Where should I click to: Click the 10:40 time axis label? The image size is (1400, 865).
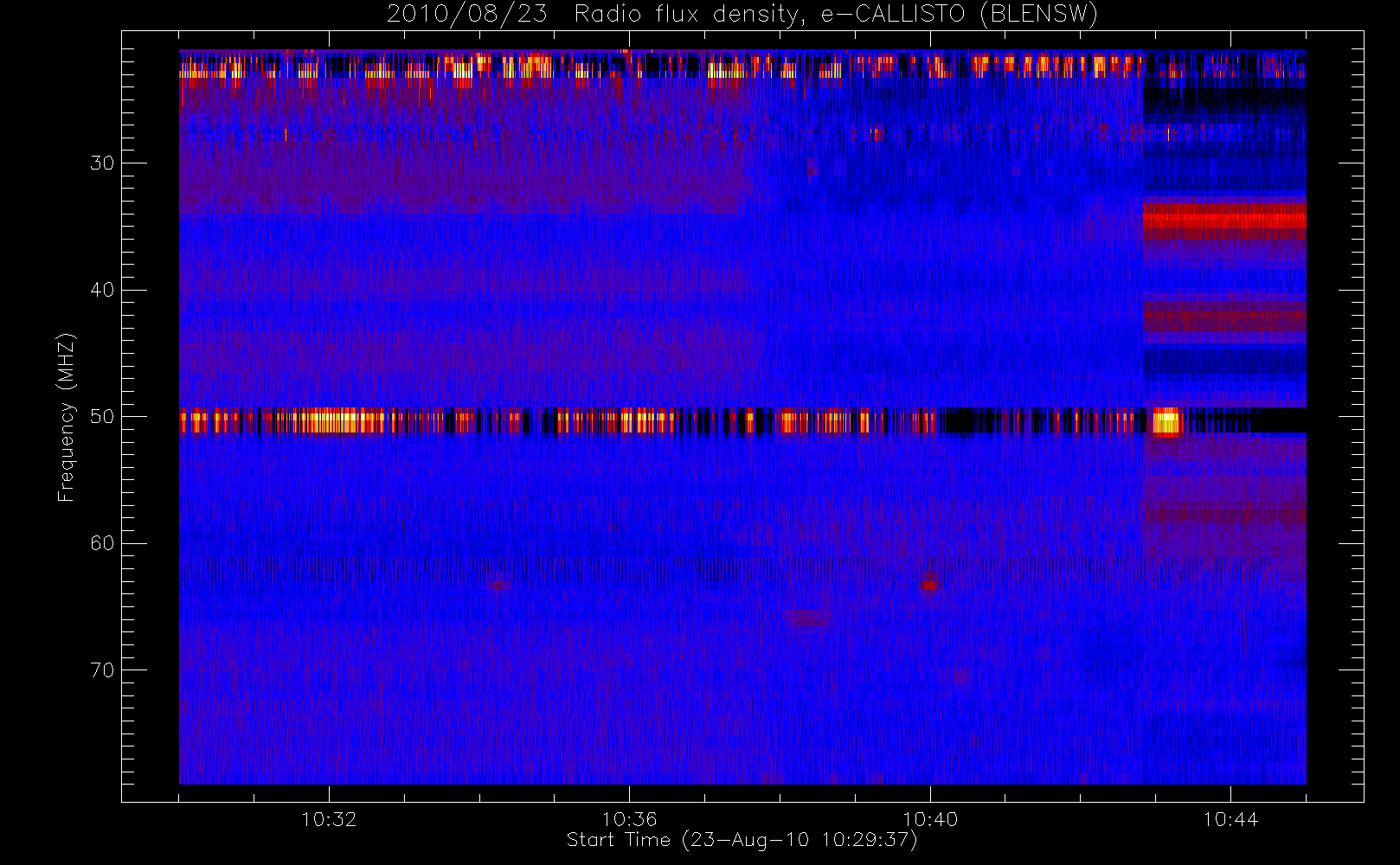tap(930, 819)
